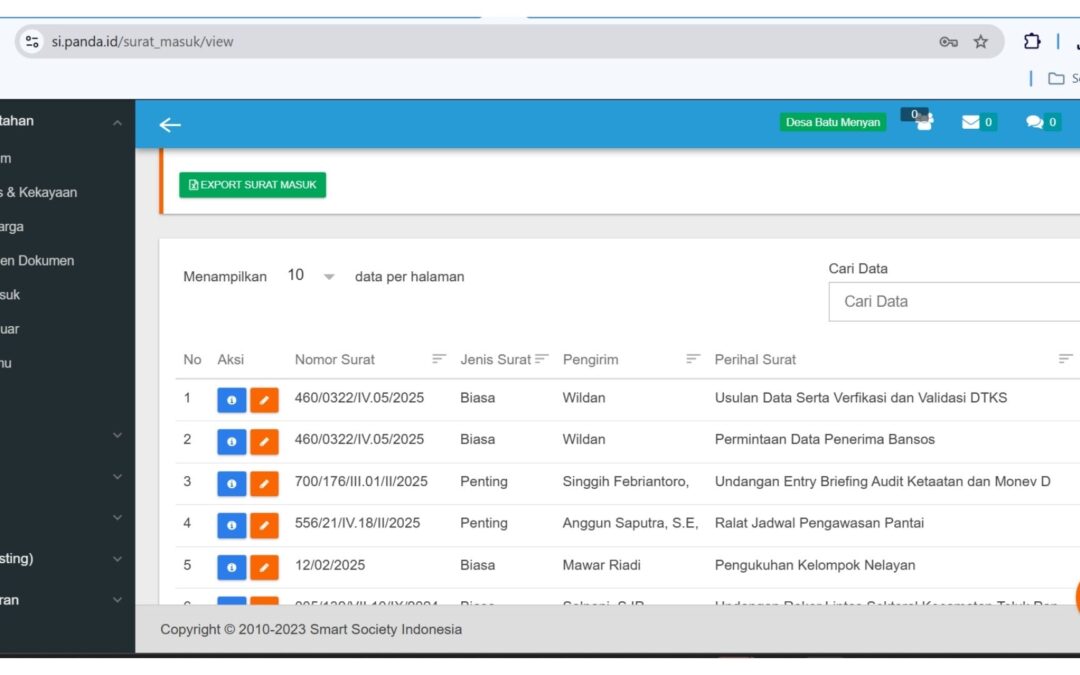Open info for Usulan Data DTKS letter
The width and height of the screenshot is (1080, 675).
coord(231,399)
